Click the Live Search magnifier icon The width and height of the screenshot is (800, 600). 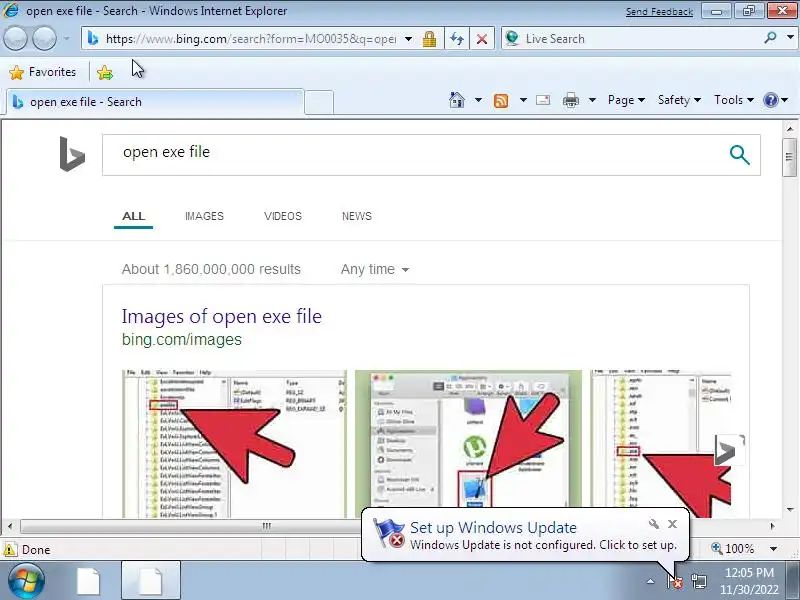click(x=770, y=38)
